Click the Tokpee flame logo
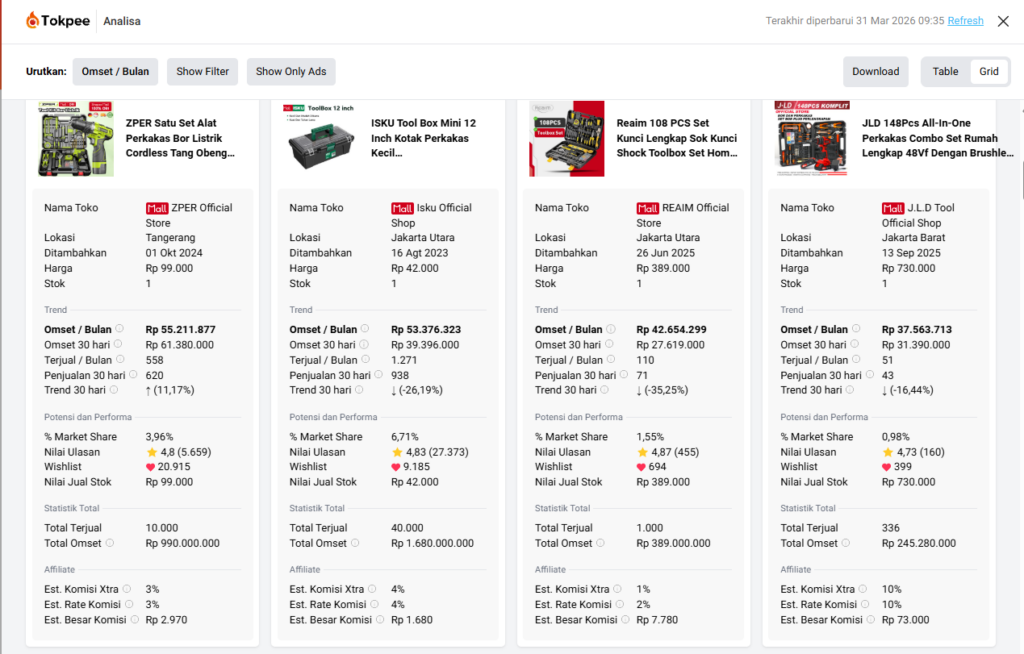The image size is (1024, 654). (33, 21)
